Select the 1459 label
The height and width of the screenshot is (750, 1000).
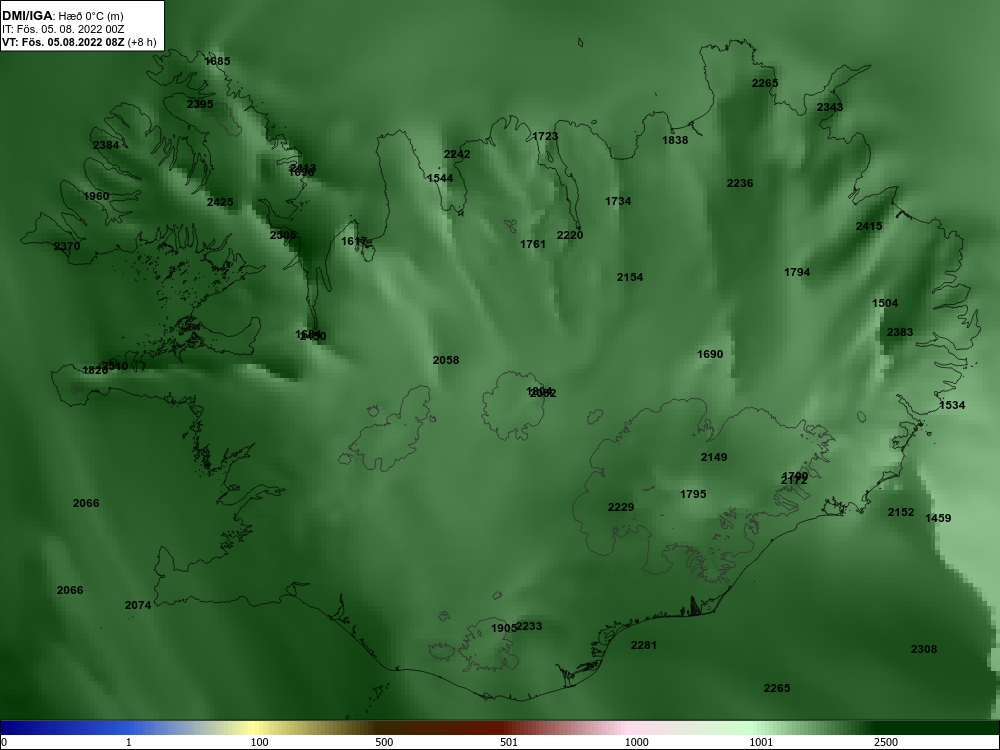pos(939,518)
